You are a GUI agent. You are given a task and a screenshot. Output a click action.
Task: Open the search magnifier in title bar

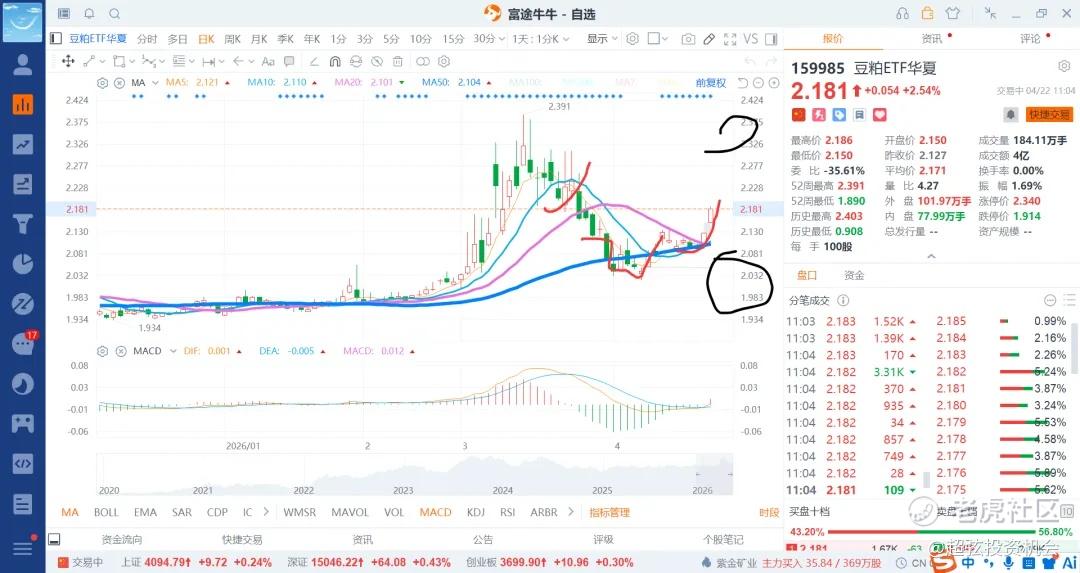click(x=115, y=14)
